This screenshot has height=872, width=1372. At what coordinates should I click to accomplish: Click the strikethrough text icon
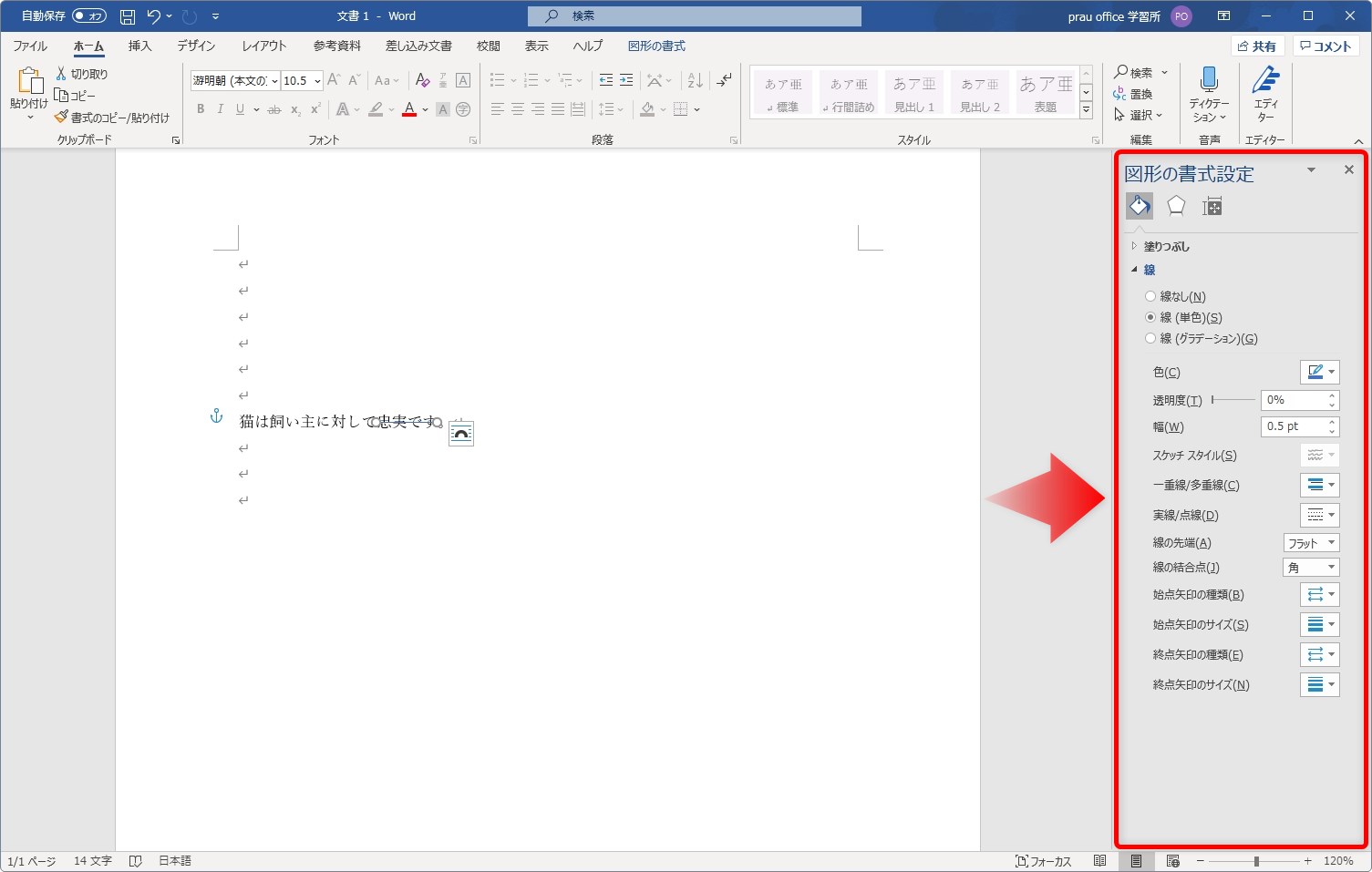tap(274, 109)
